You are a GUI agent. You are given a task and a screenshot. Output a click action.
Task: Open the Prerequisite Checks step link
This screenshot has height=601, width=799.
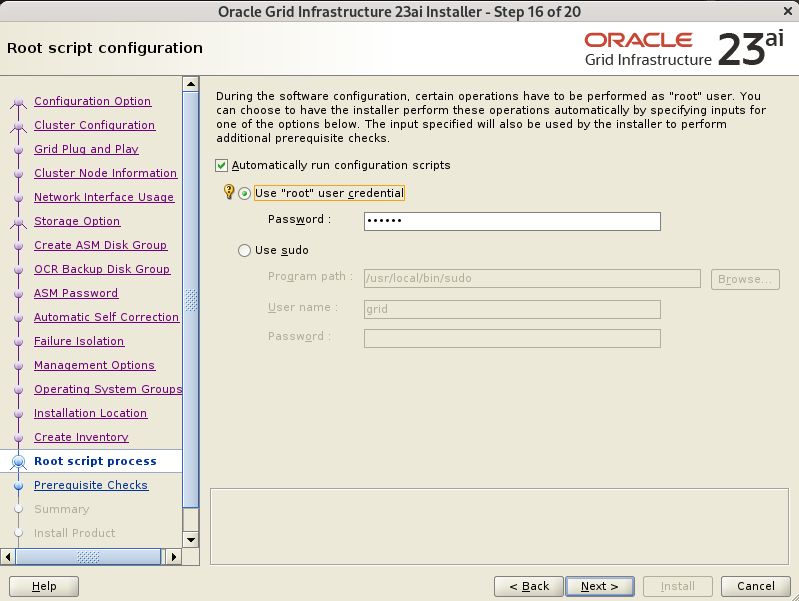point(91,485)
